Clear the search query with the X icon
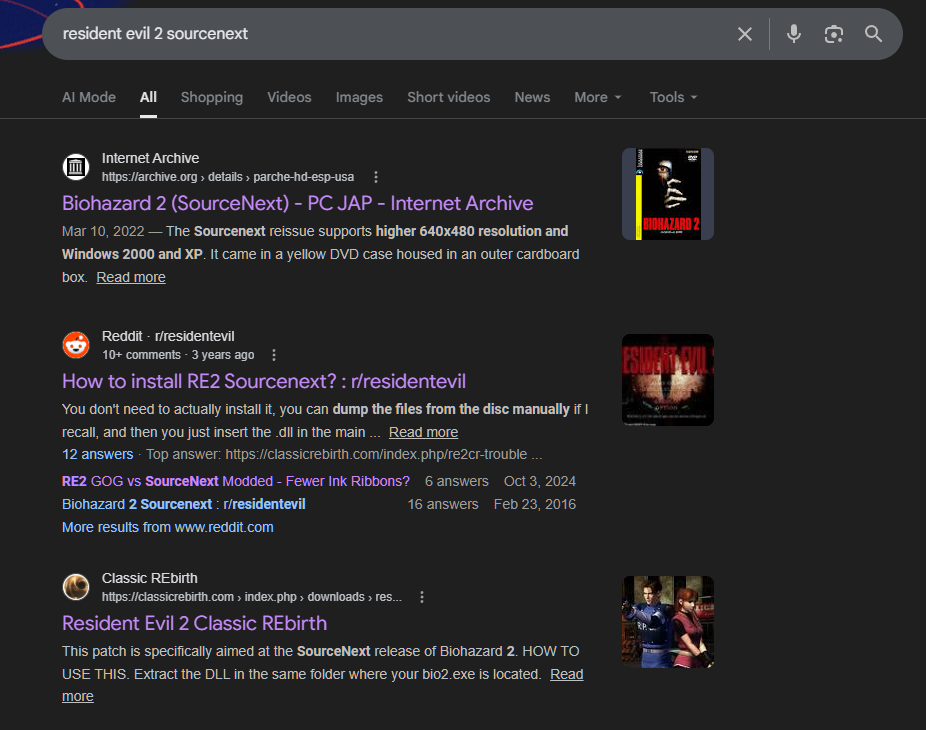 (745, 34)
